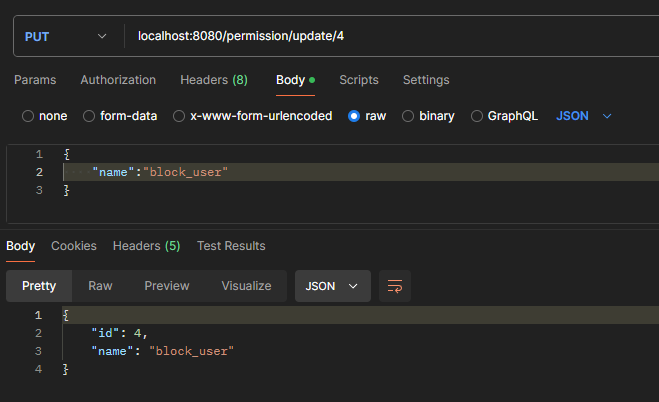Open the PUT HTTP method dropdown
Image resolution: width=659 pixels, height=402 pixels.
point(65,36)
